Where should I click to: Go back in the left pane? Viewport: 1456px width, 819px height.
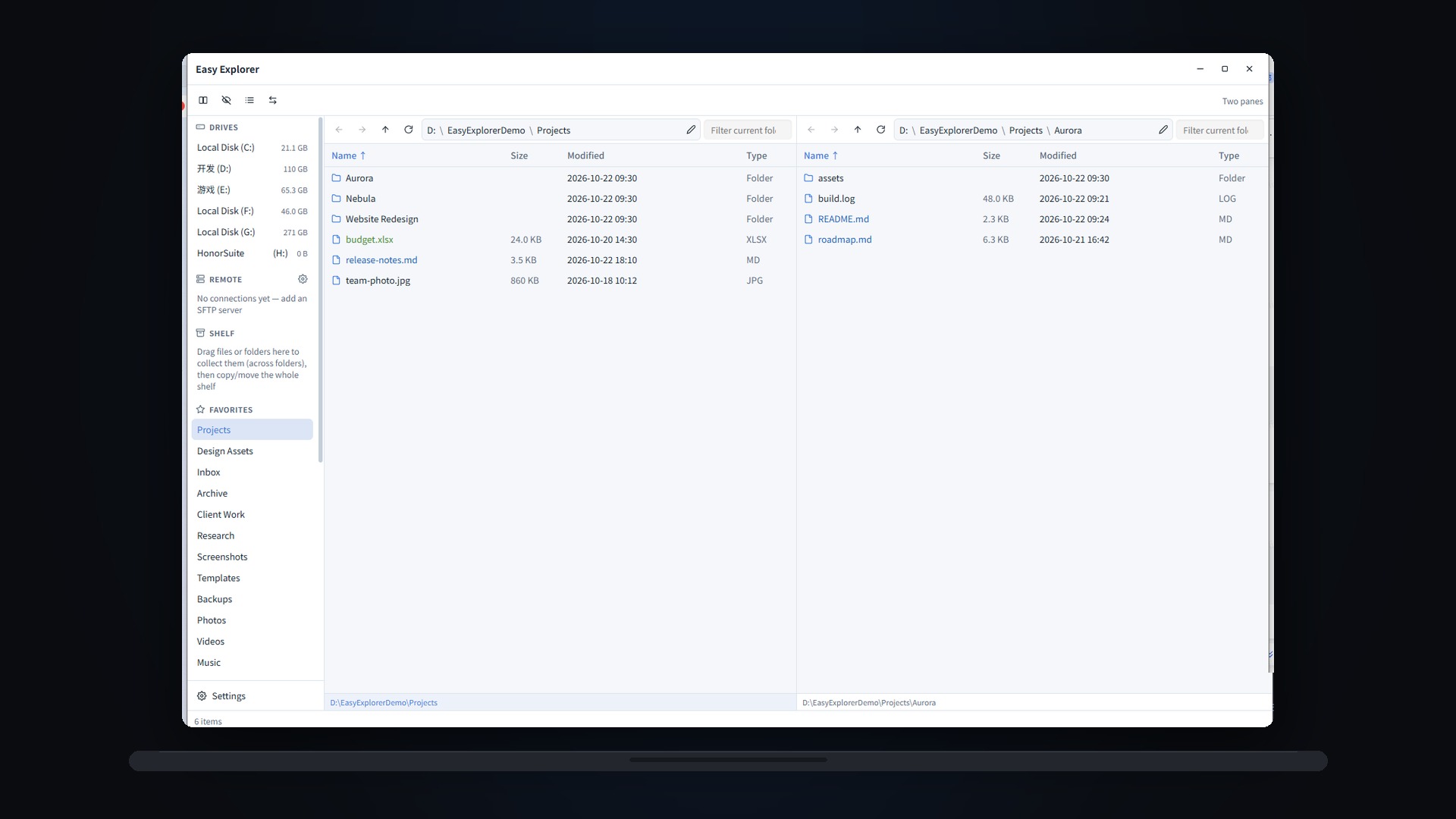(x=339, y=130)
